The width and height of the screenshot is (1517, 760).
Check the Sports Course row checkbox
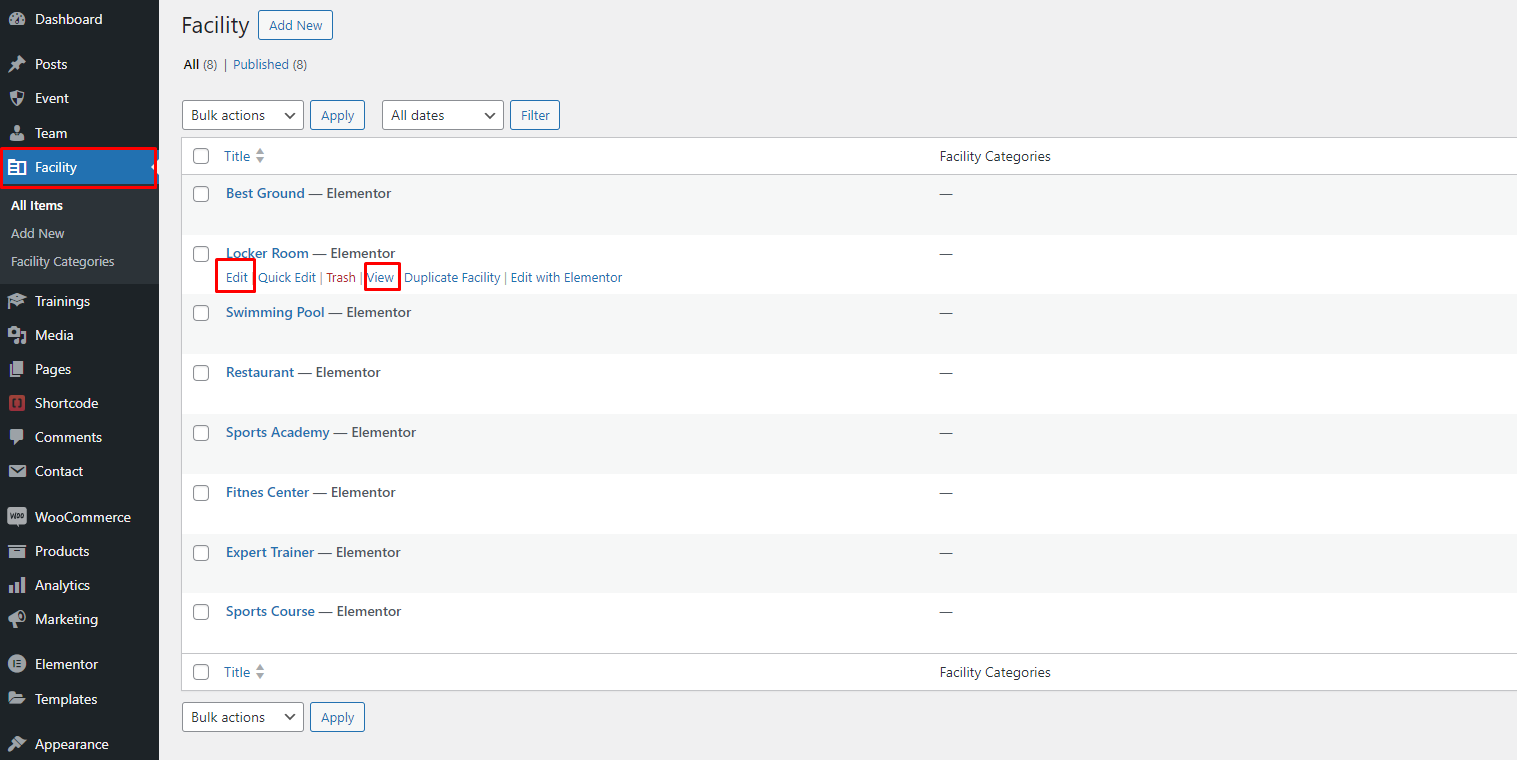[201, 612]
